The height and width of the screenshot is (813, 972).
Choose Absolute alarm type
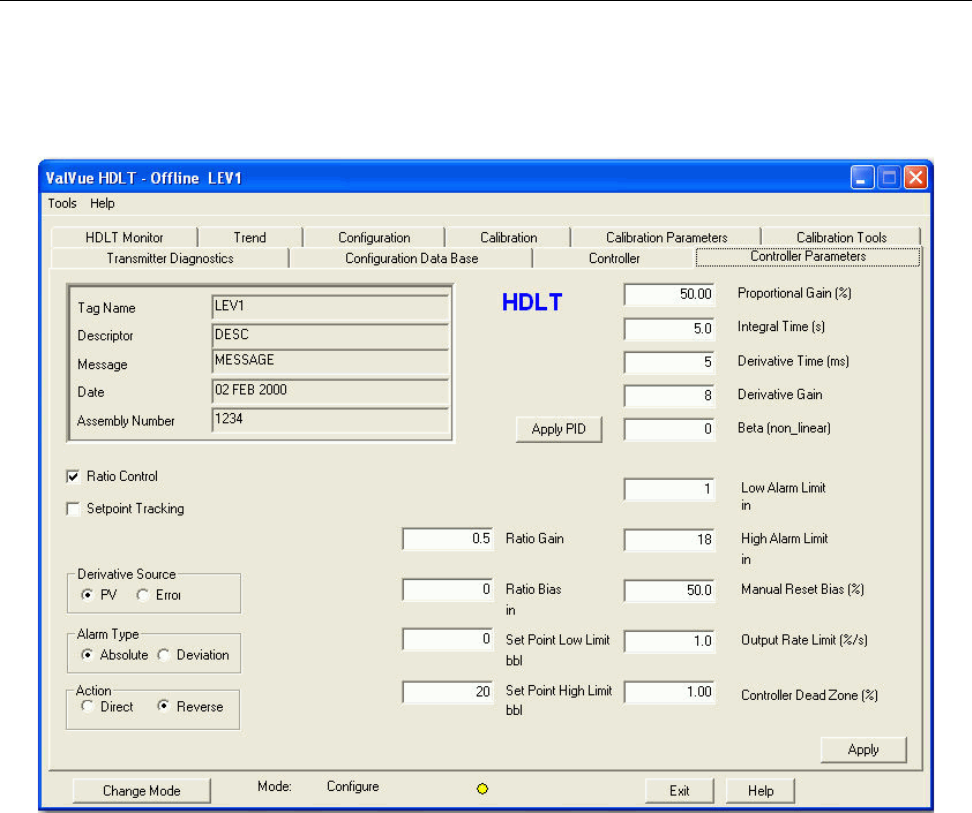coord(87,655)
